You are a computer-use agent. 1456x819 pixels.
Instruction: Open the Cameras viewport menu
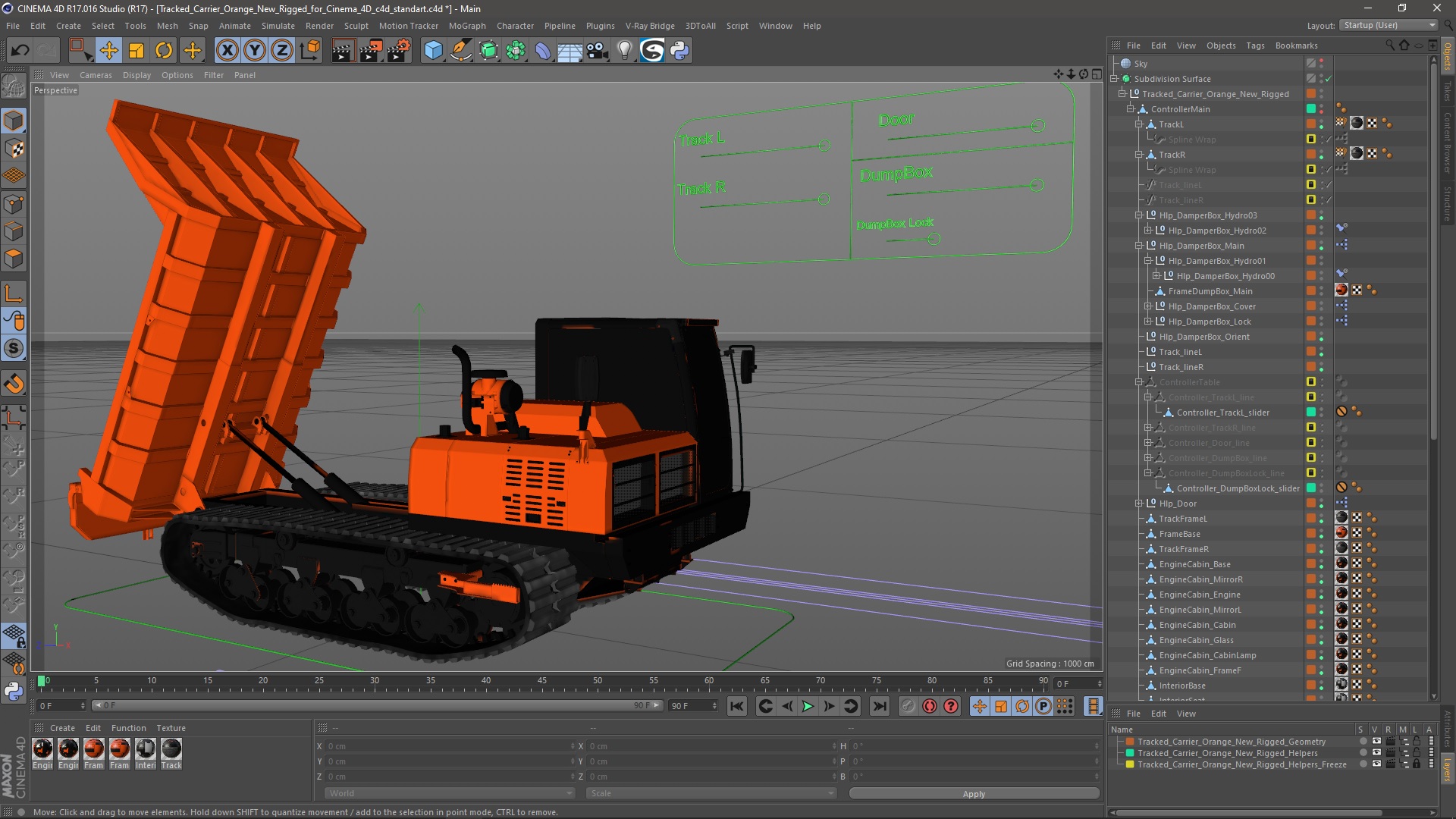pyautogui.click(x=96, y=75)
